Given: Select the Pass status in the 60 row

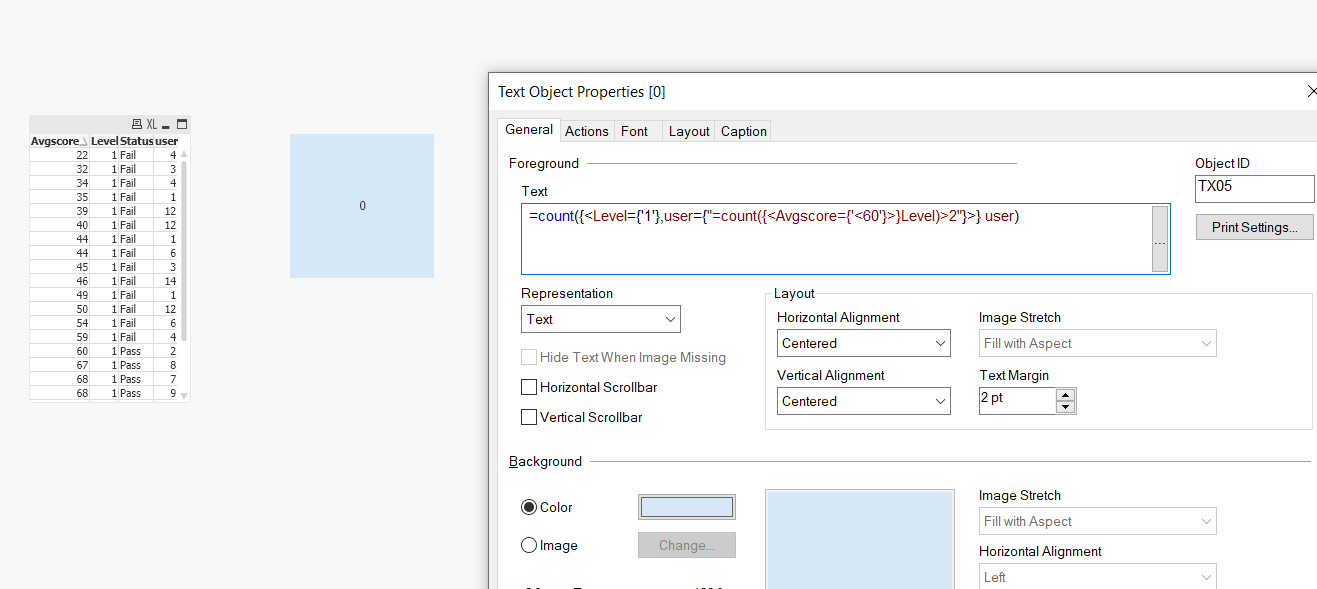Looking at the screenshot, I should pos(137,351).
